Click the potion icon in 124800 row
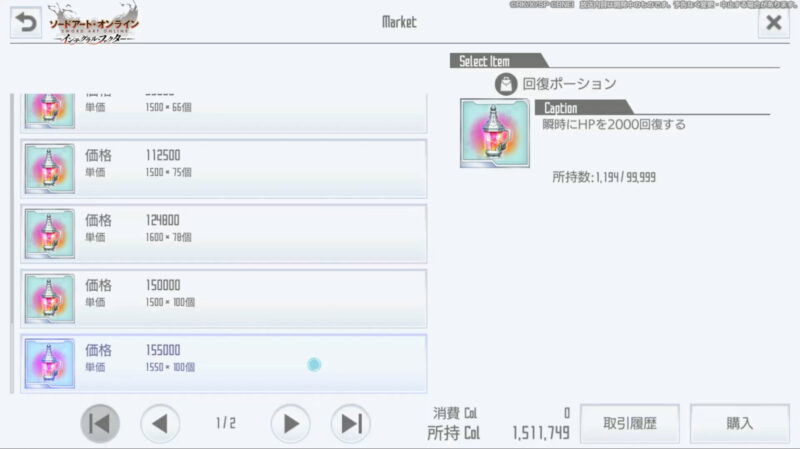This screenshot has width=800, height=449. pos(49,234)
